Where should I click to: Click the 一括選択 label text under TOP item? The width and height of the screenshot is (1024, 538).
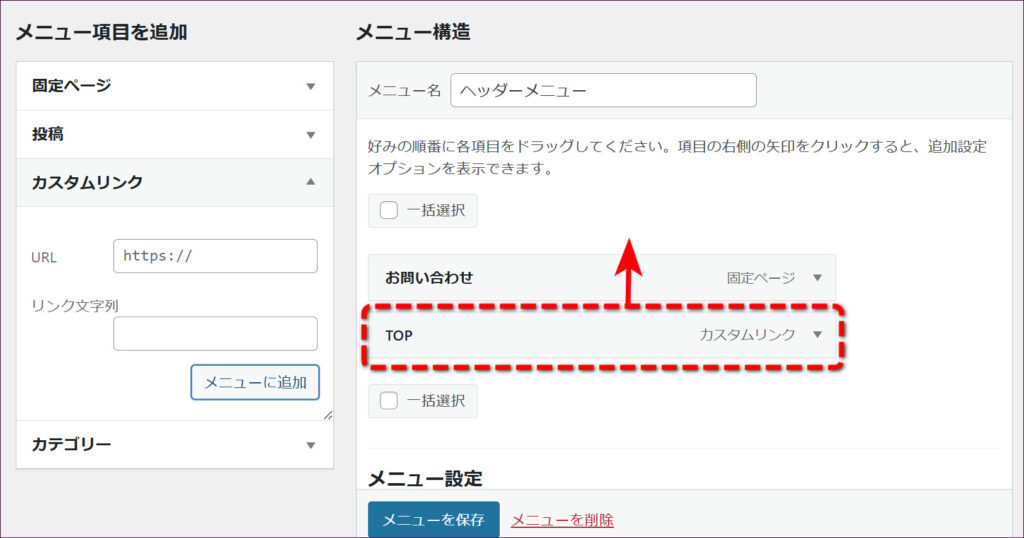(x=436, y=401)
